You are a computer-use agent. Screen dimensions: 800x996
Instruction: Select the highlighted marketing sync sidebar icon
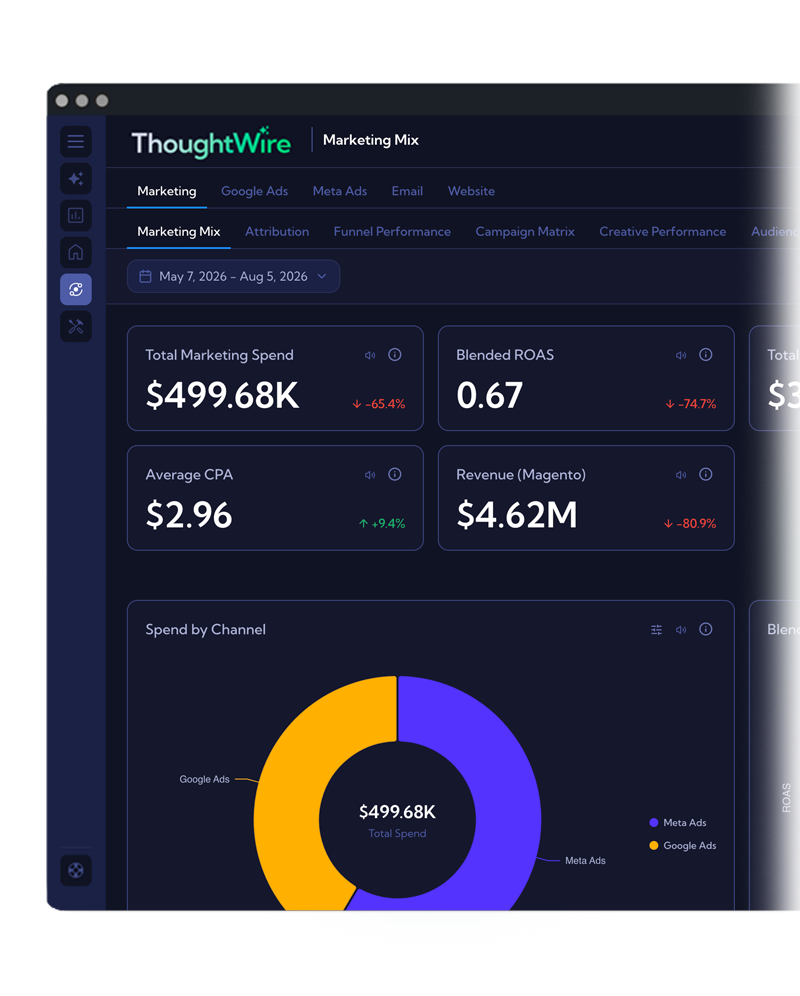[x=76, y=290]
